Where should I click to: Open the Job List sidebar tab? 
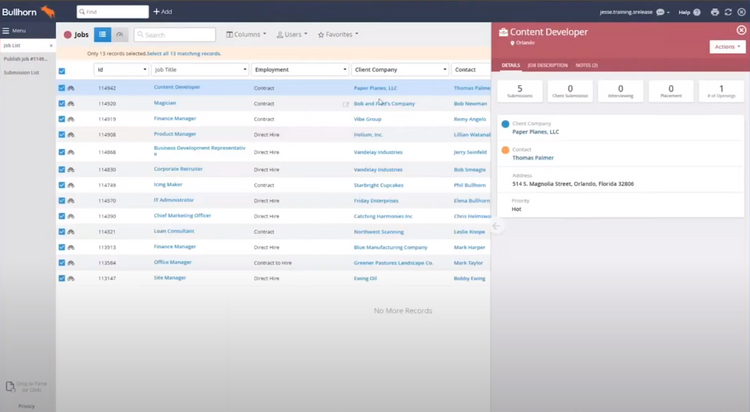point(24,45)
